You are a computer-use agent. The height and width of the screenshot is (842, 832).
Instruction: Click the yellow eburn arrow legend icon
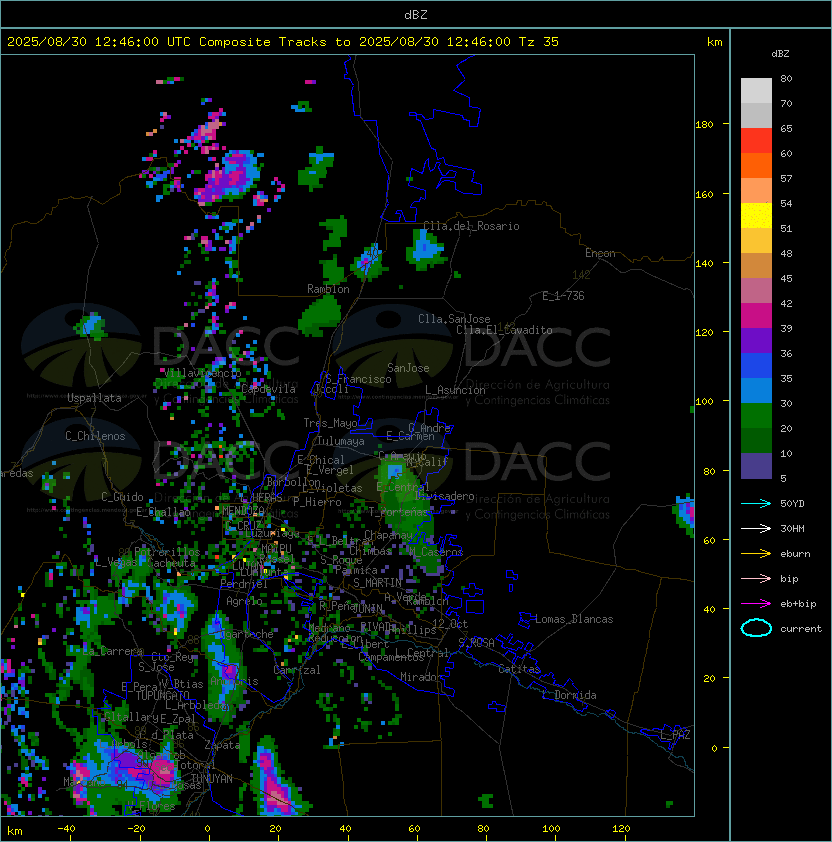[x=756, y=554]
